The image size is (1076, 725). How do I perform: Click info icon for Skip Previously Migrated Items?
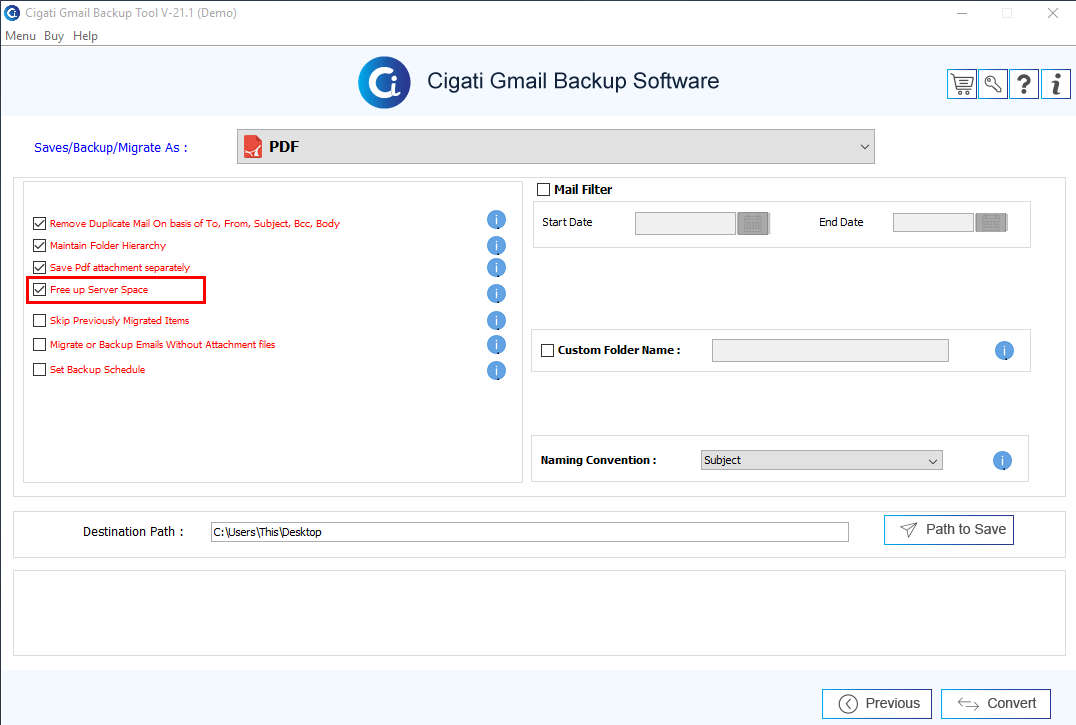click(x=496, y=320)
